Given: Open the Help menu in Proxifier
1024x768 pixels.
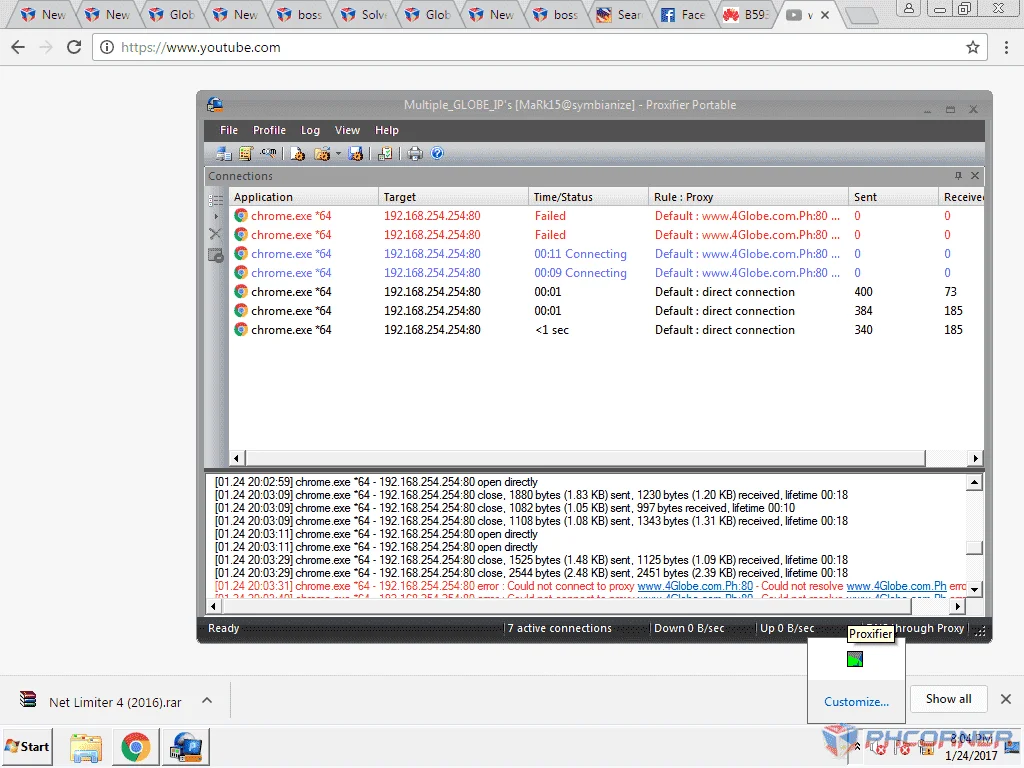Looking at the screenshot, I should tap(387, 130).
